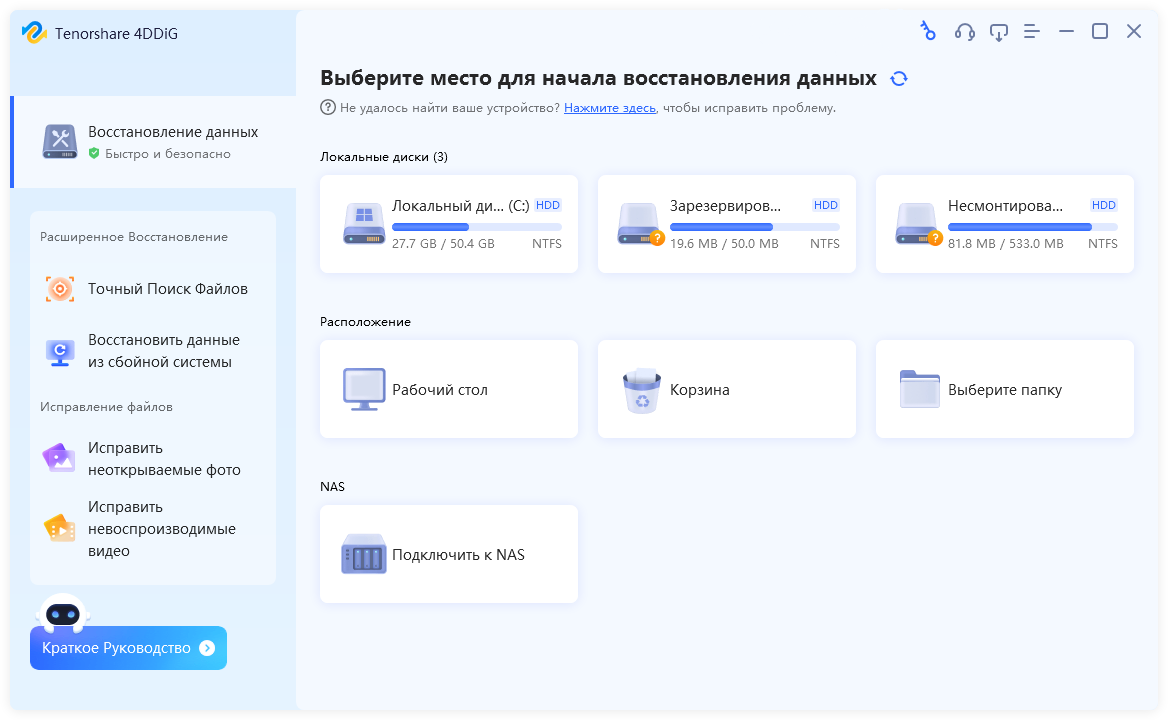Click the question mark help icon
This screenshot has width=1168, height=720.
click(327, 107)
